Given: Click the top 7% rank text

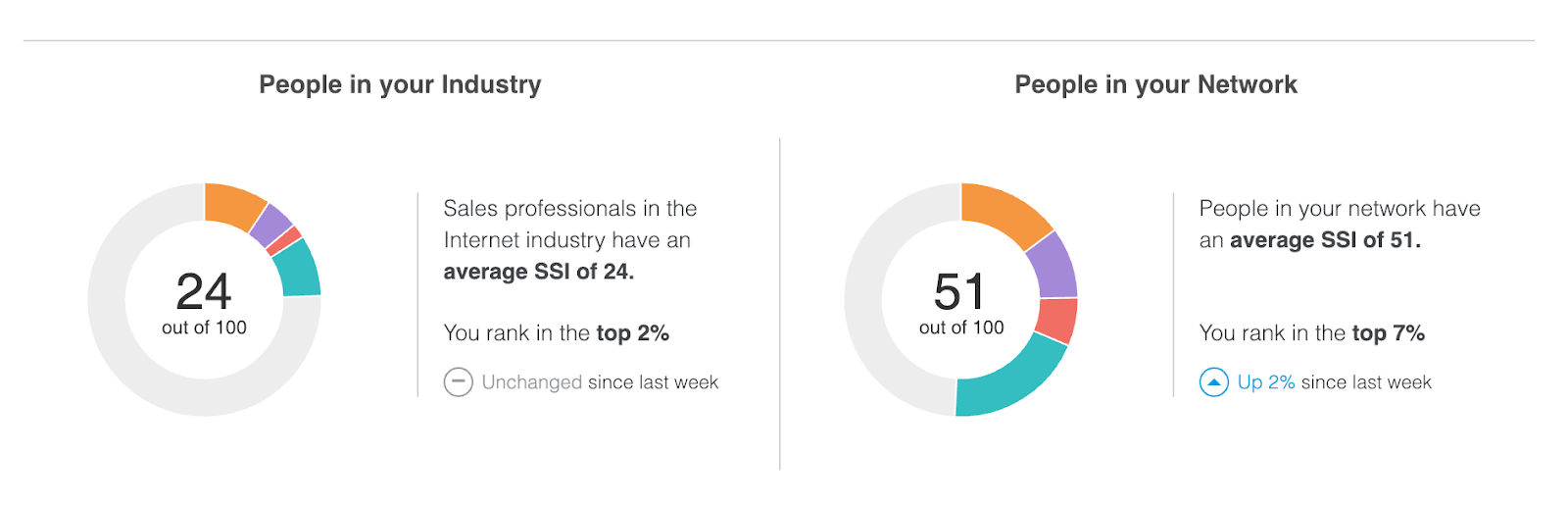Looking at the screenshot, I should click(1389, 333).
